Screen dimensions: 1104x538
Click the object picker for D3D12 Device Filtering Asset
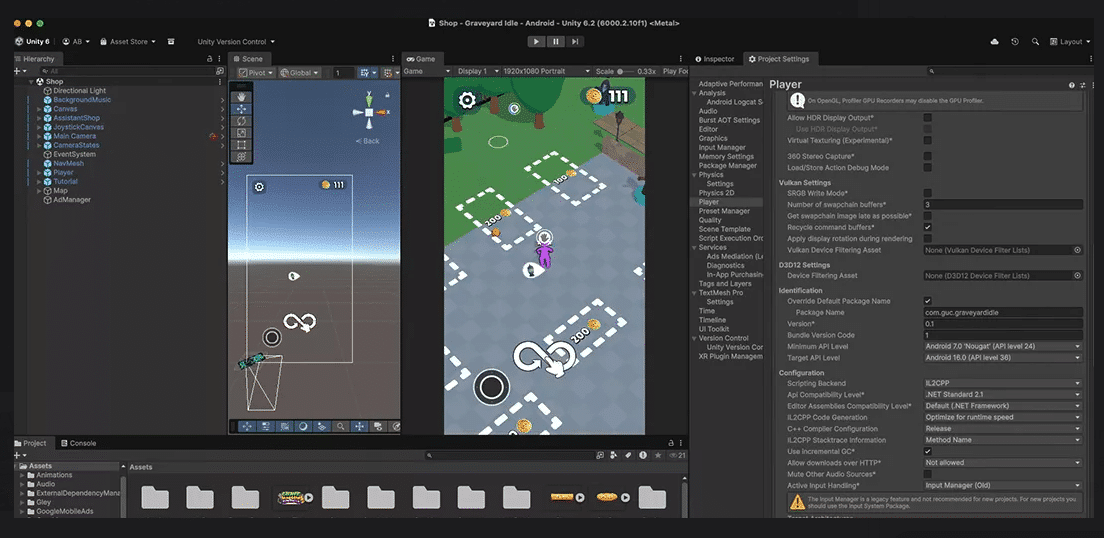click(x=1077, y=276)
